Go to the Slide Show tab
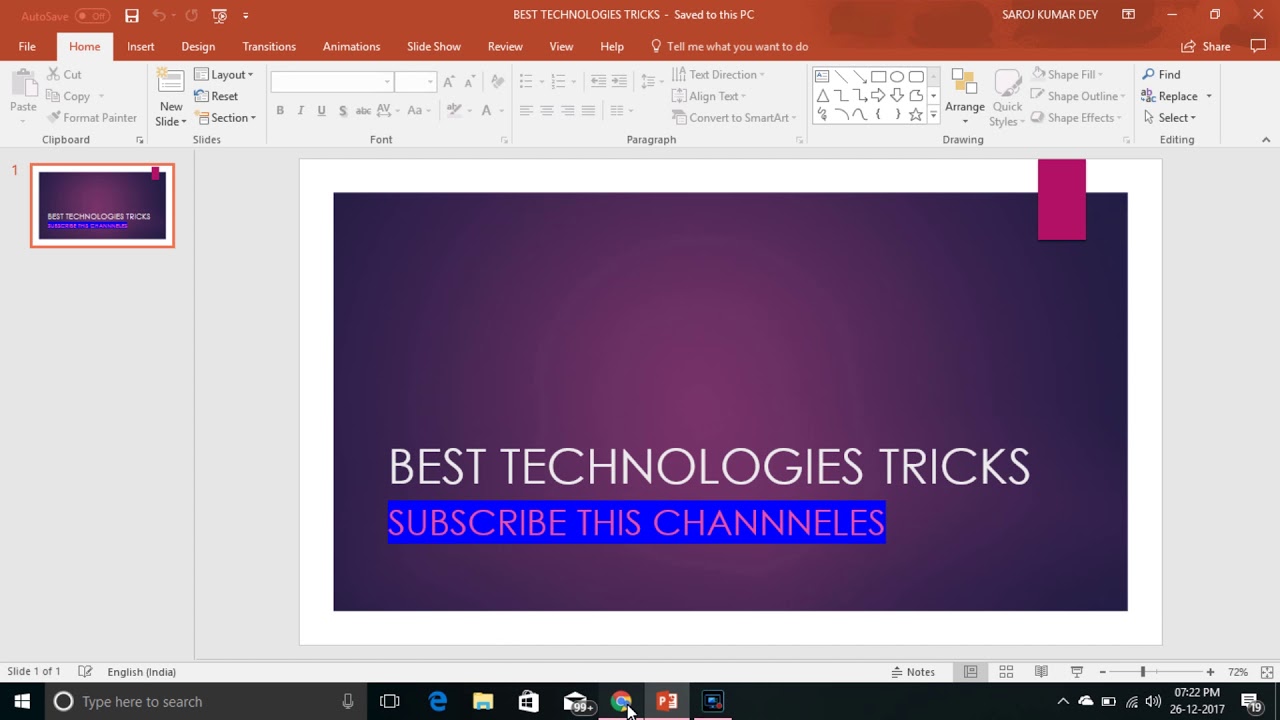This screenshot has width=1280, height=720. 434,46
